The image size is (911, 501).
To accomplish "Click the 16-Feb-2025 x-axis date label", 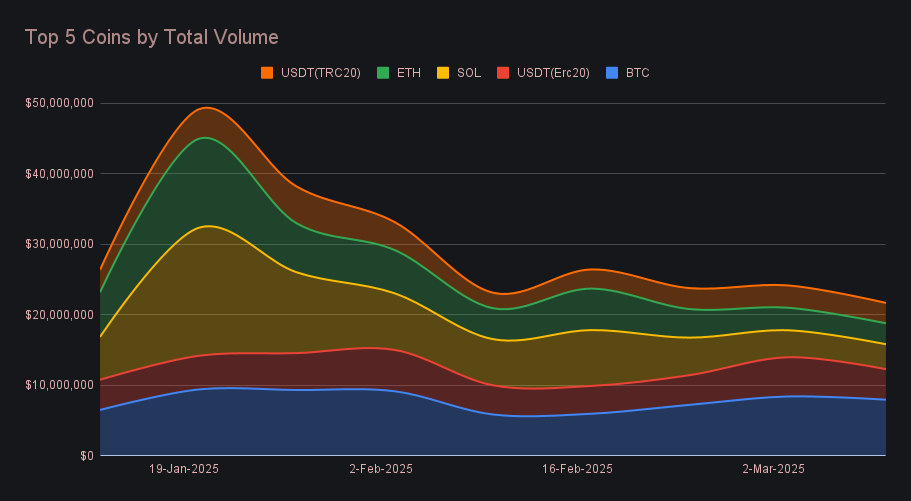I will (577, 468).
